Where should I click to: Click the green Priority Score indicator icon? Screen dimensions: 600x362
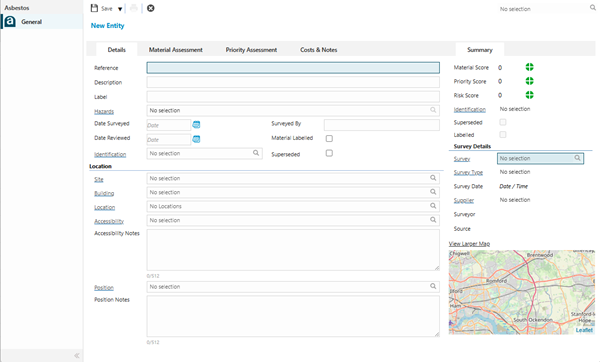tap(530, 81)
